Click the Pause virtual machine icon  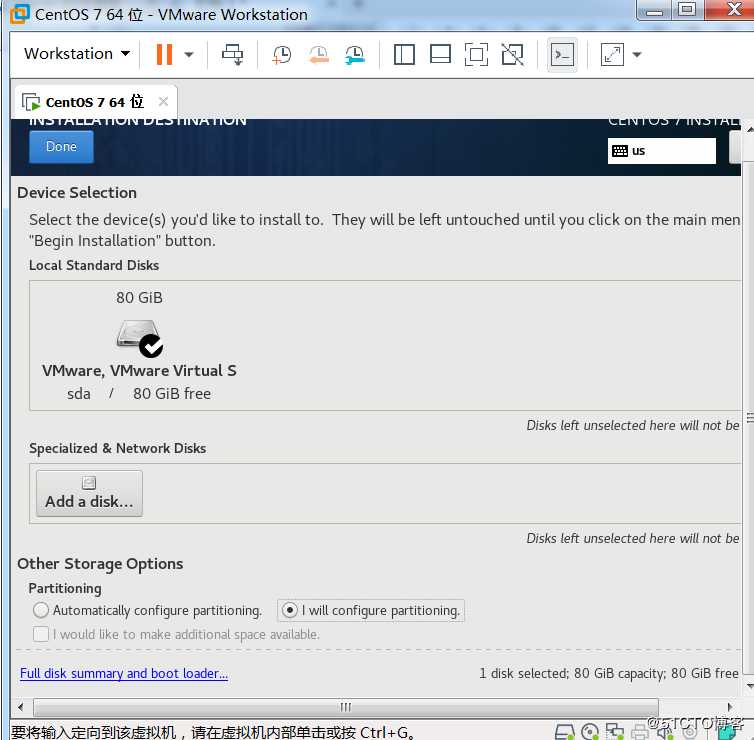pyautogui.click(x=164, y=54)
